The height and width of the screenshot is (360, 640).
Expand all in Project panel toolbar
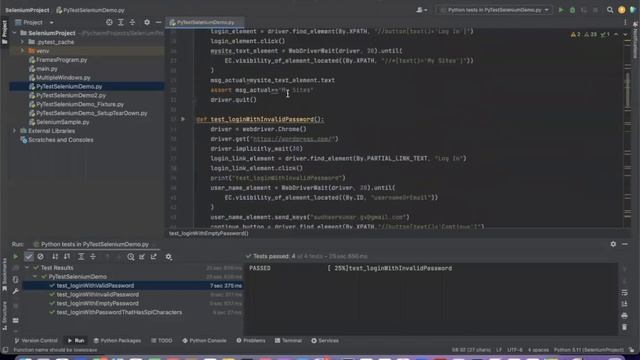coord(121,22)
